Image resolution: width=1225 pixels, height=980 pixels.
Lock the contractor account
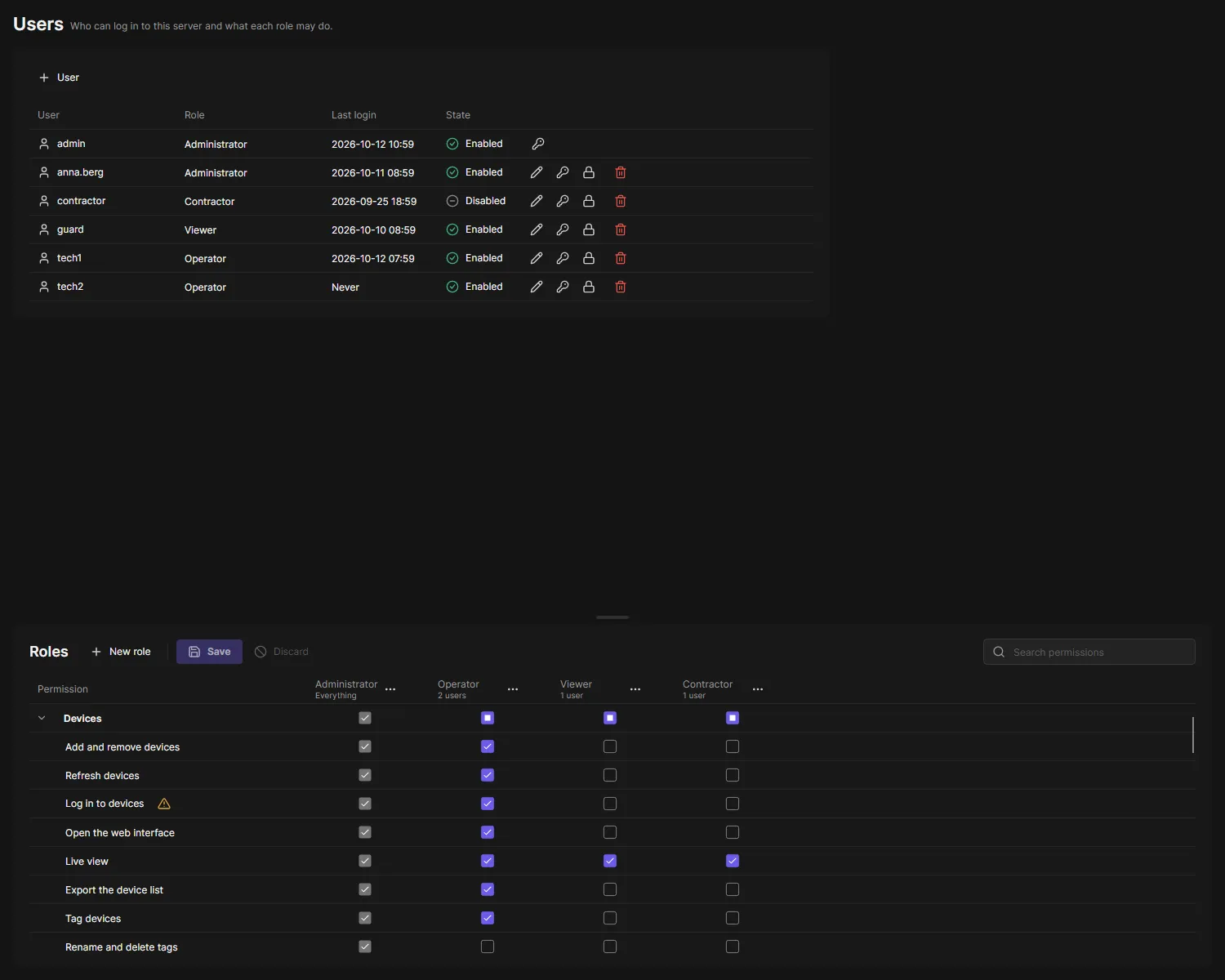(x=589, y=201)
